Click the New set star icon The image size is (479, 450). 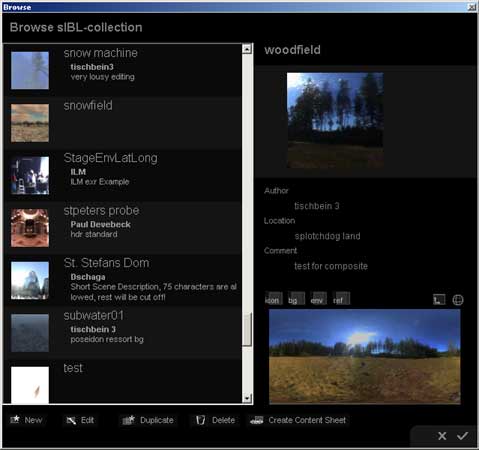click(x=15, y=420)
